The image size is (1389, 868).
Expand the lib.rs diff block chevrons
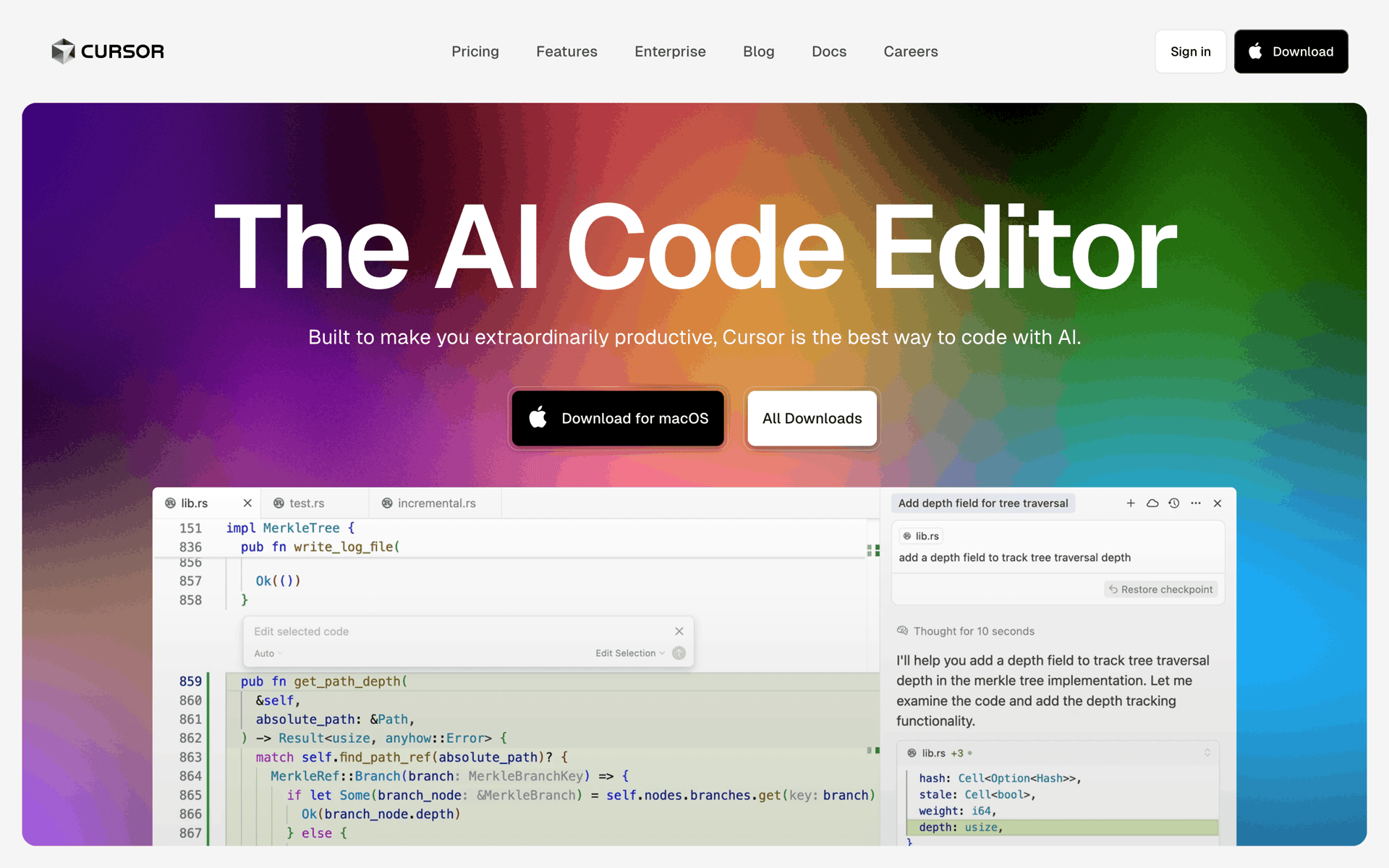click(x=1207, y=753)
